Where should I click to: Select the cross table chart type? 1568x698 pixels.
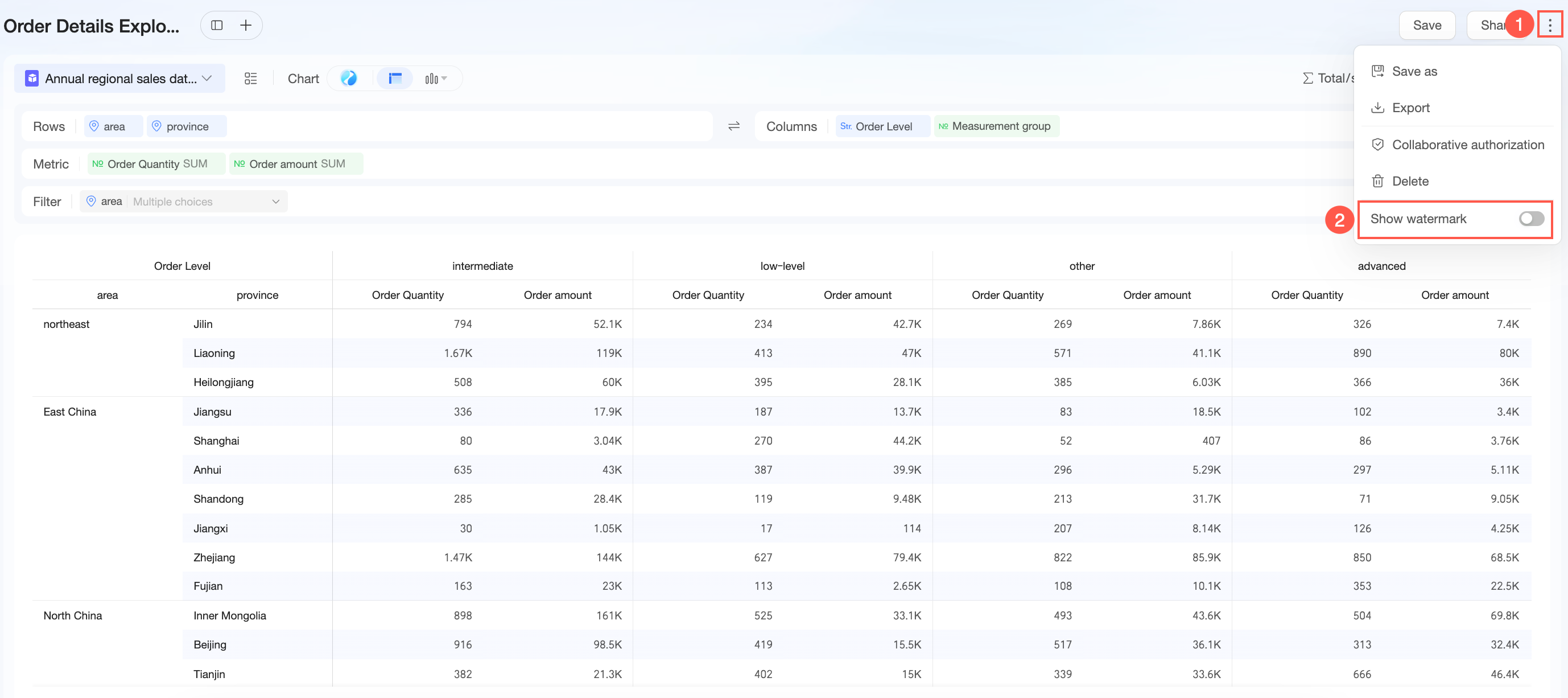click(x=395, y=79)
